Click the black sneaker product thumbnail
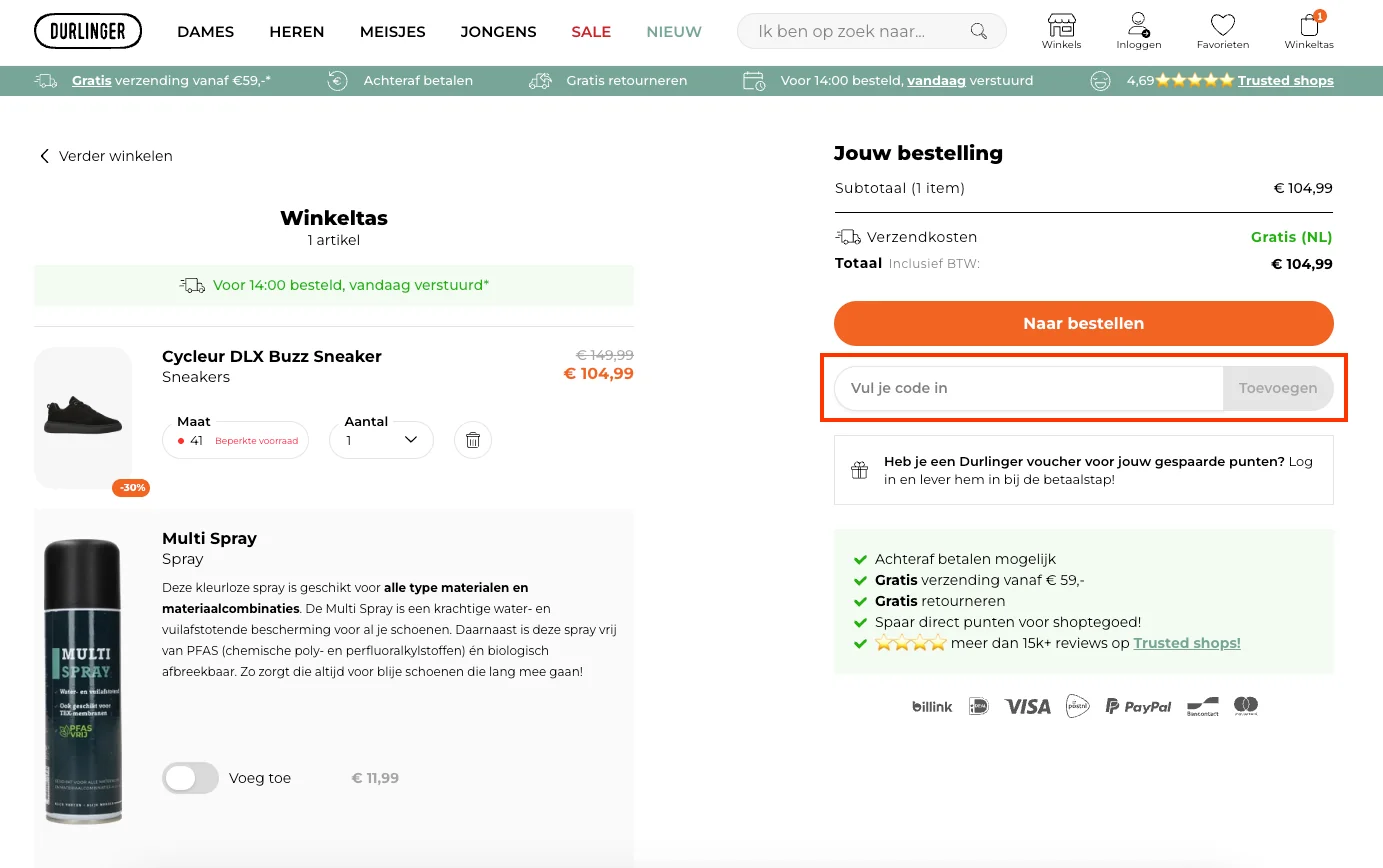Image resolution: width=1383 pixels, height=868 pixels. pyautogui.click(x=83, y=418)
